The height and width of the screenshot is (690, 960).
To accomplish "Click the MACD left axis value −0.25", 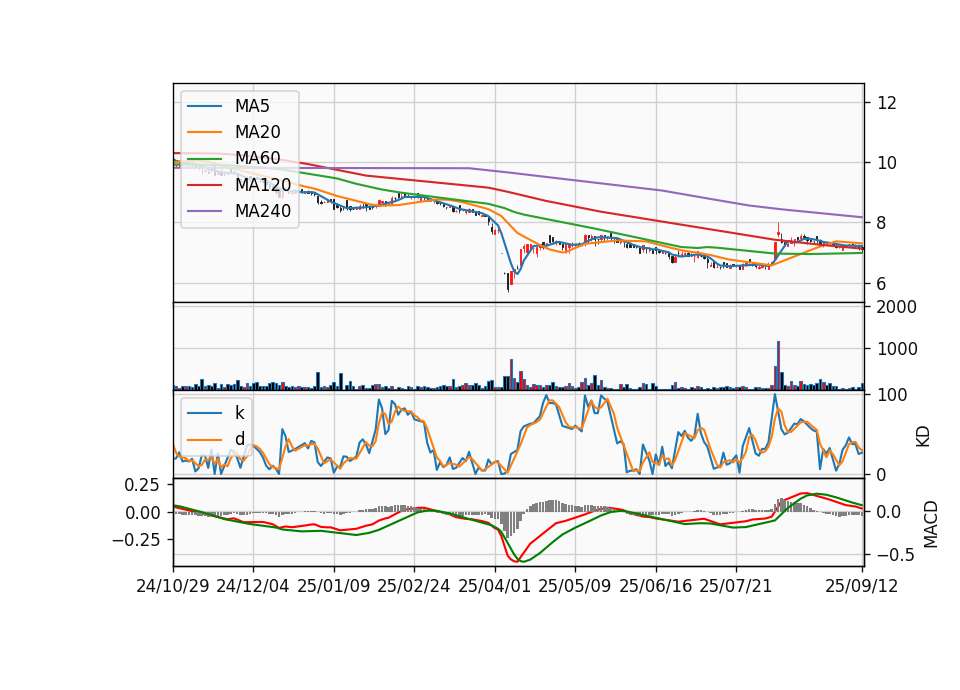I will [x=136, y=539].
